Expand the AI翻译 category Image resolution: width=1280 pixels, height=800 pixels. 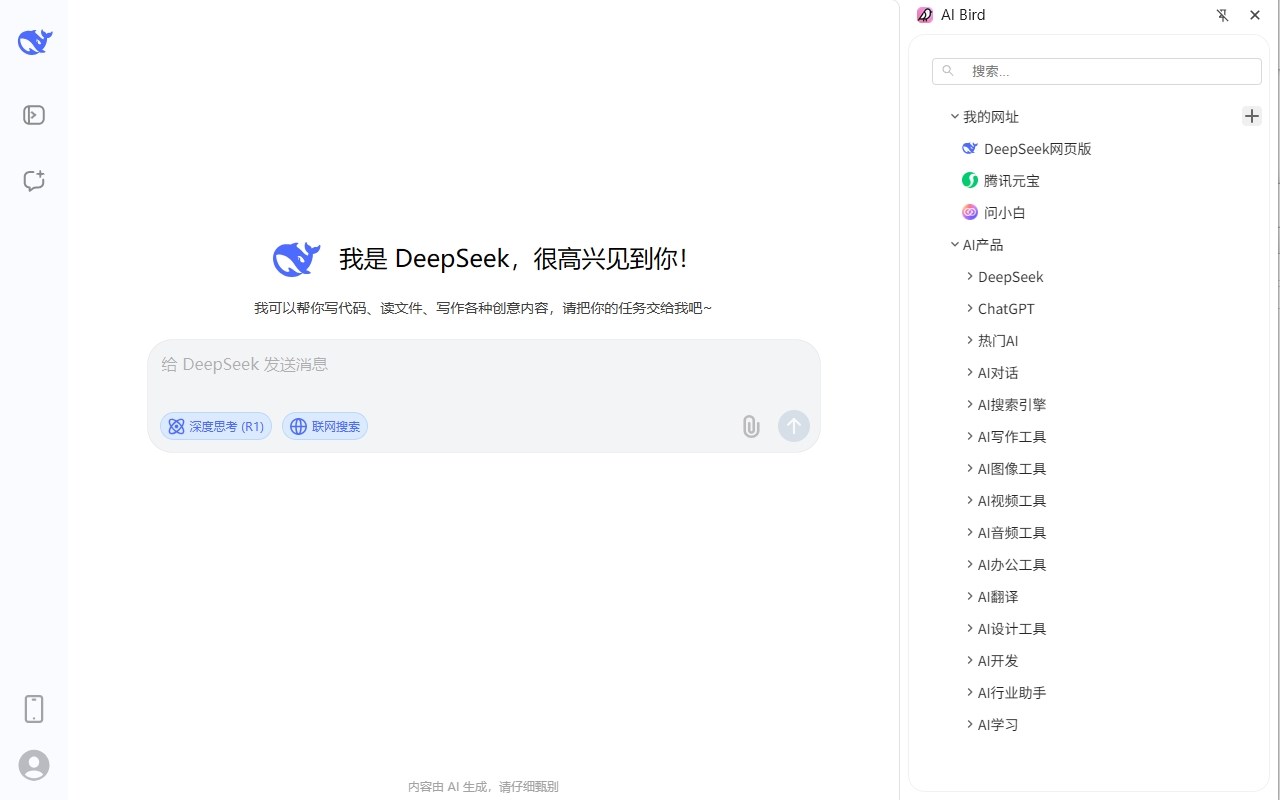[x=970, y=597]
